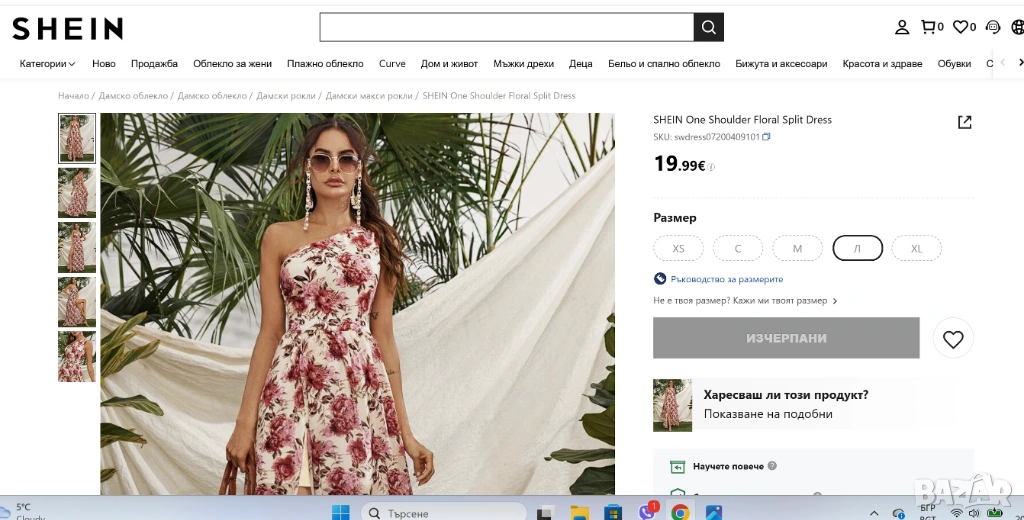The height and width of the screenshot is (520, 1024).
Task: Click the similar product thumbnail
Action: 673,405
